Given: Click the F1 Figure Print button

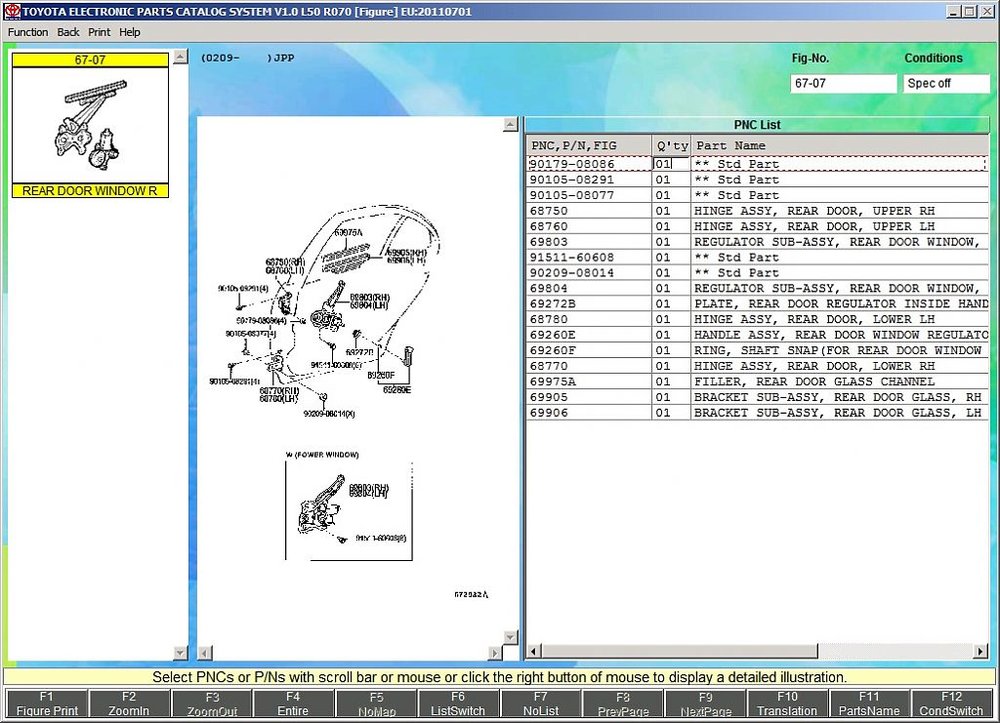Looking at the screenshot, I should (47, 703).
